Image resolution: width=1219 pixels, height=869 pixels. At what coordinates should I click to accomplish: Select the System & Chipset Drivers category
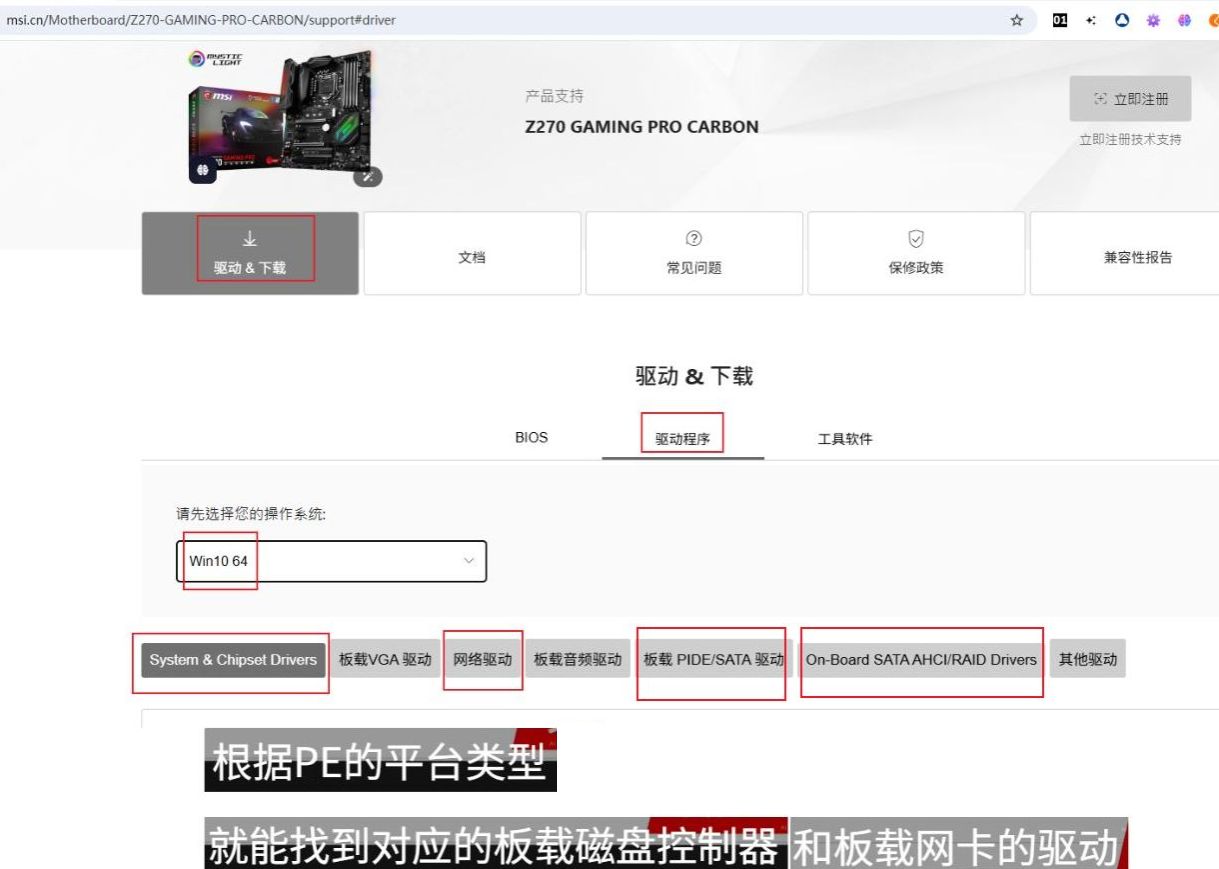point(233,660)
